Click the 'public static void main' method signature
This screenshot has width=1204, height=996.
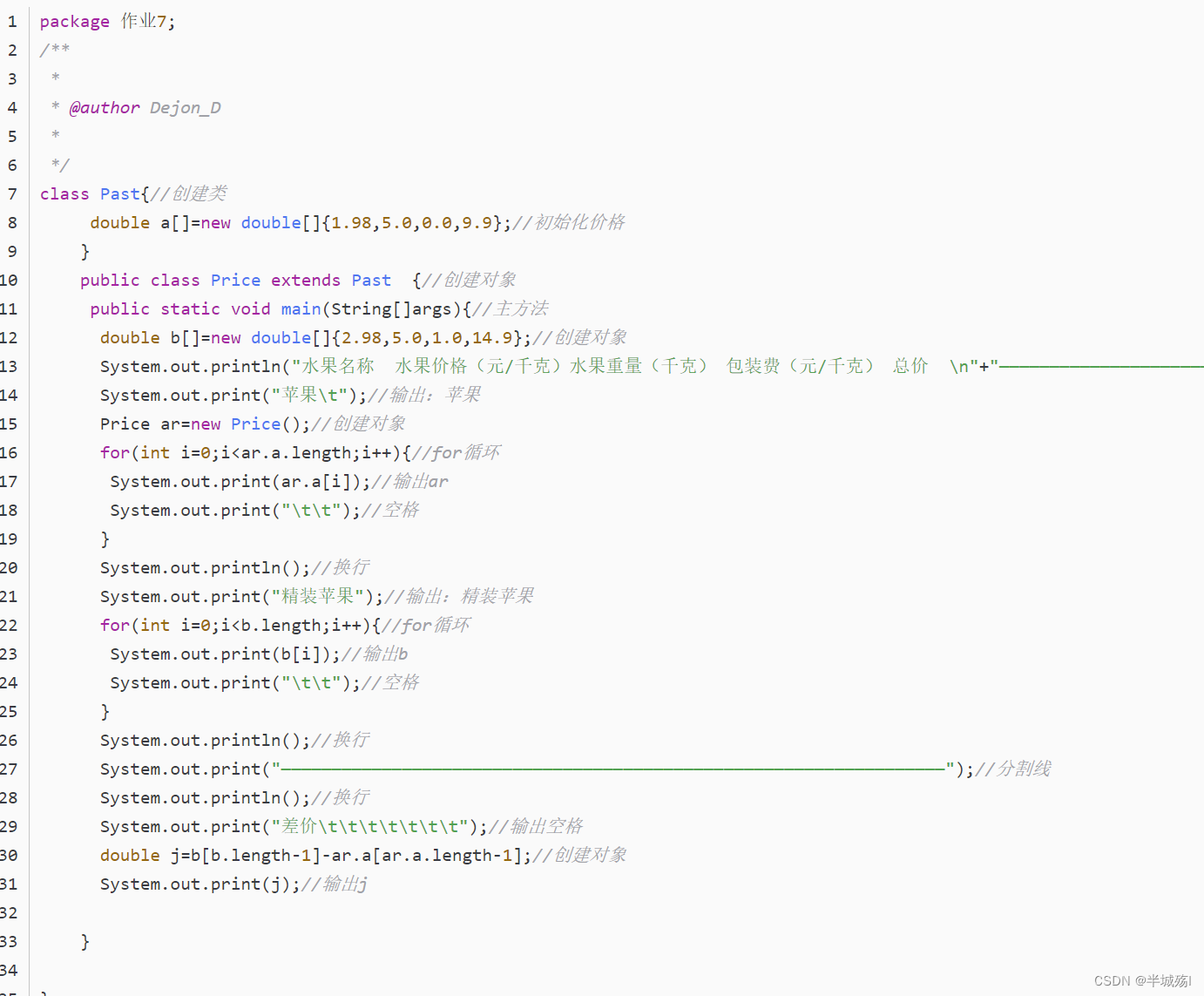point(281,308)
